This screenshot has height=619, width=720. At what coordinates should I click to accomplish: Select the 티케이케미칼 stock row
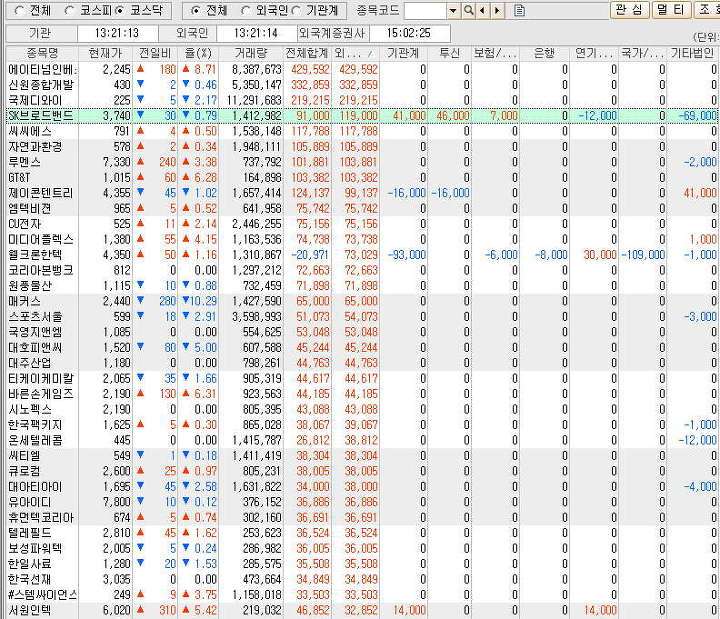click(x=363, y=378)
